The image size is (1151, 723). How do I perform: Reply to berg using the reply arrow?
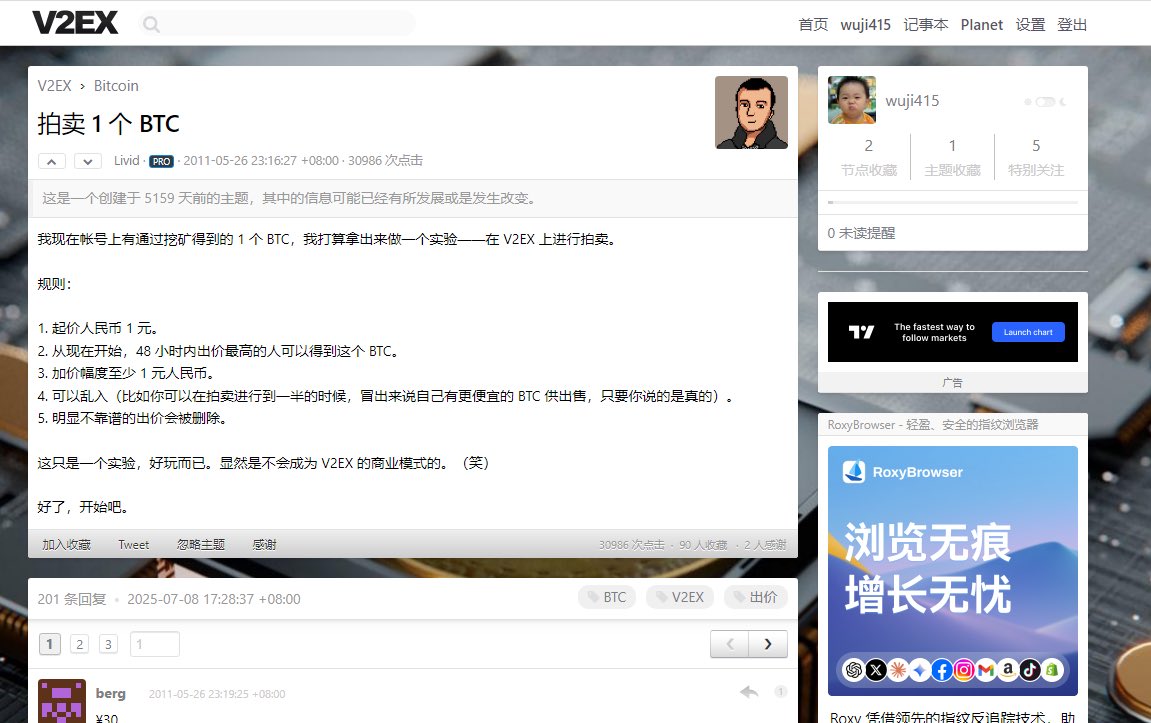tap(749, 692)
